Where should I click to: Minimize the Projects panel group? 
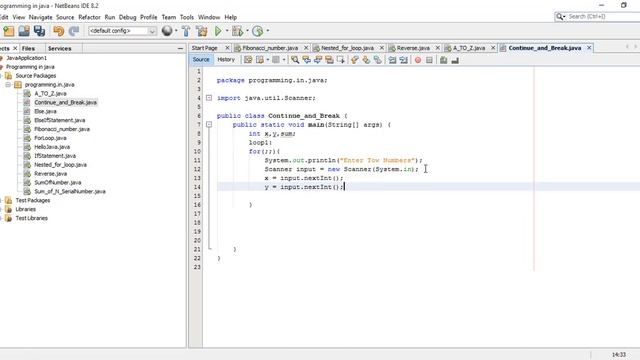pyautogui.click(x=180, y=49)
